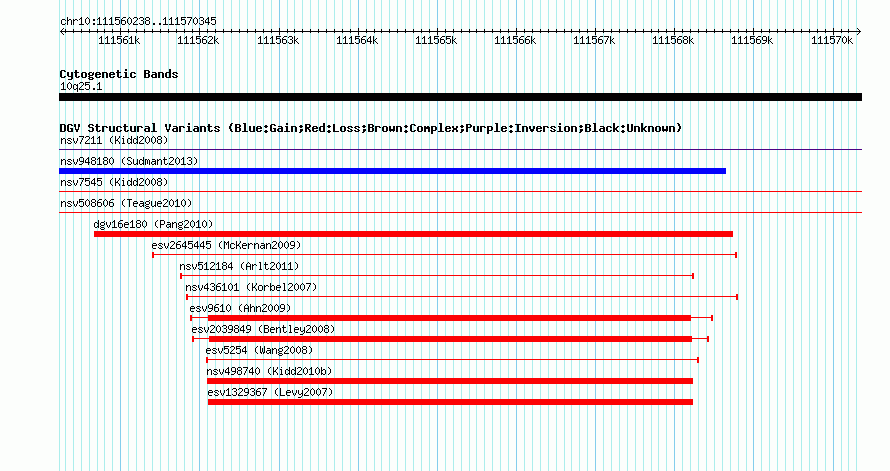890x471 pixels.
Task: Select the thick red dgv16e180 loss bar
Action: click(x=413, y=234)
